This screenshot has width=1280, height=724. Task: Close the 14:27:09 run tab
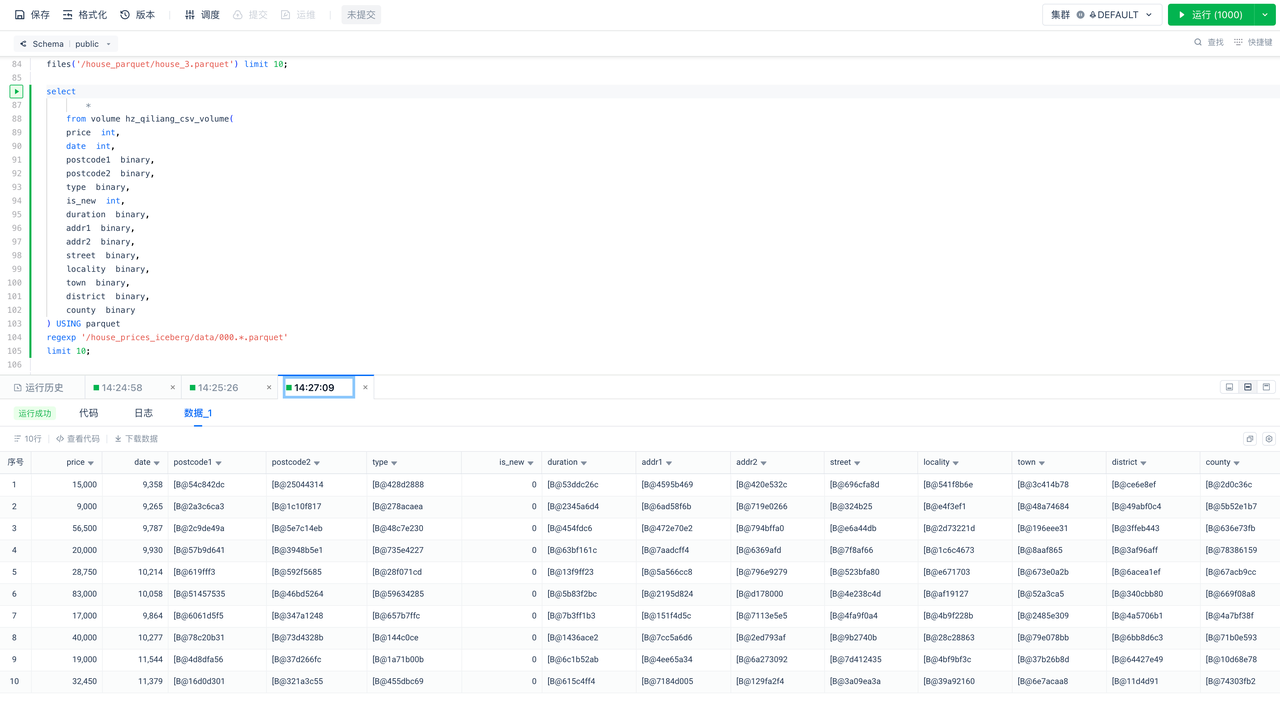pyautogui.click(x=365, y=388)
